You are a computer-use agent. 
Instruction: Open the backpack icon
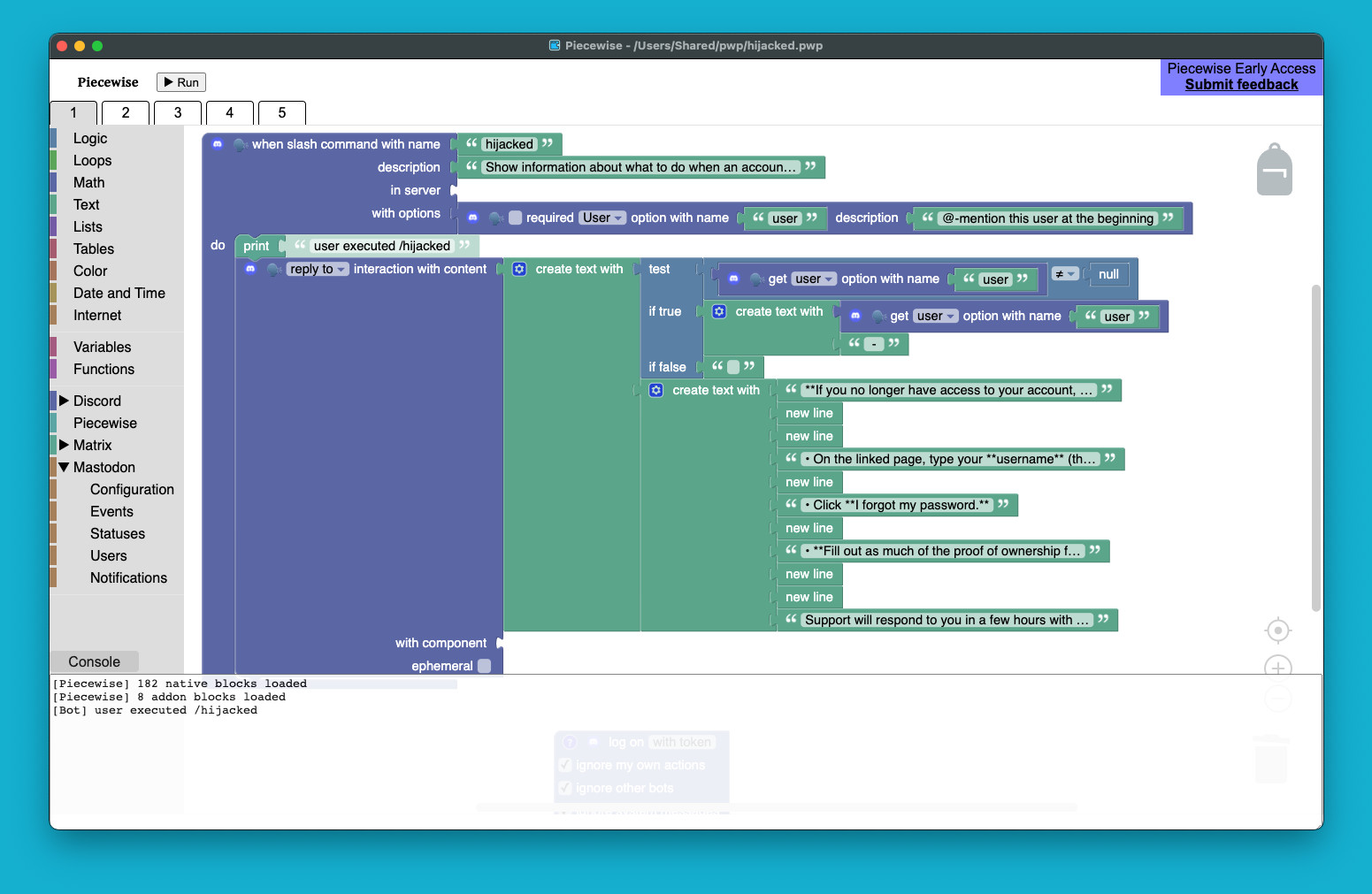point(1274,168)
